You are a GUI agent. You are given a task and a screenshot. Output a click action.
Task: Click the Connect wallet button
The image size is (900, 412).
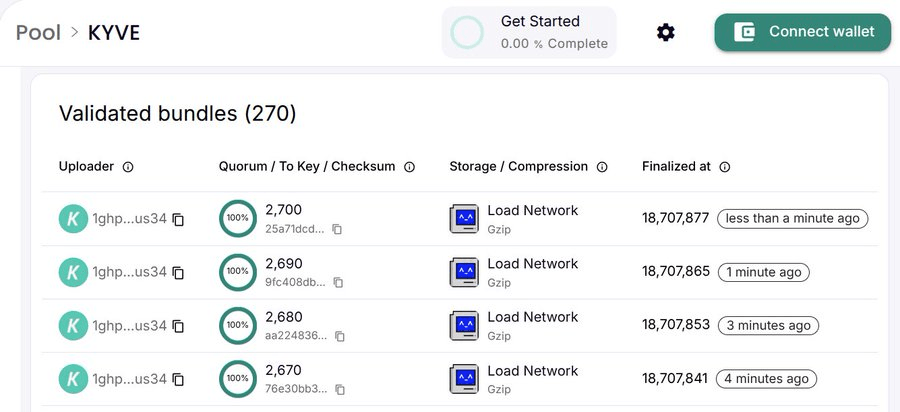click(802, 32)
